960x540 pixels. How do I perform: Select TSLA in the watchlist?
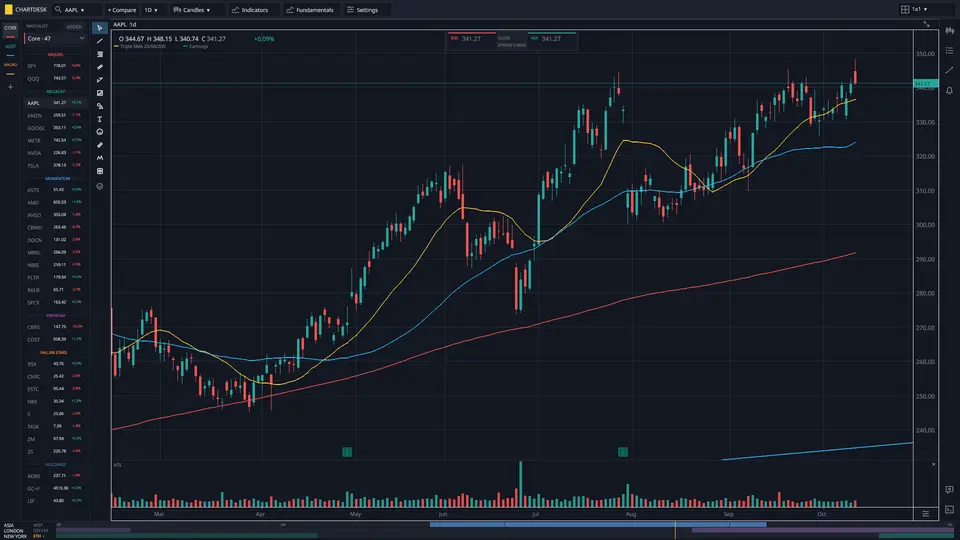[x=54, y=165]
